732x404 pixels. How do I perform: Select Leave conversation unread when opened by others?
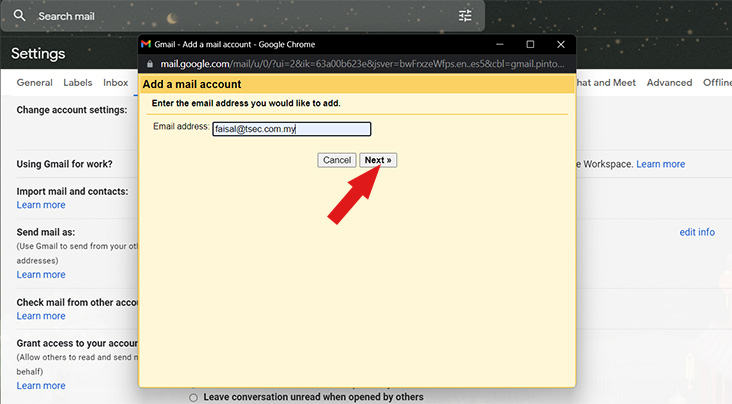pos(193,398)
